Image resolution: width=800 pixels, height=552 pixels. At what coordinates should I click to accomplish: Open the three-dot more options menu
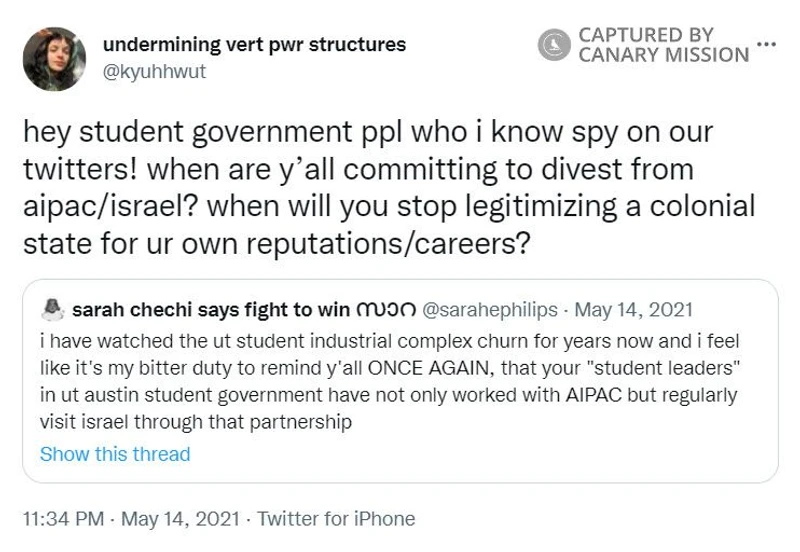767,45
